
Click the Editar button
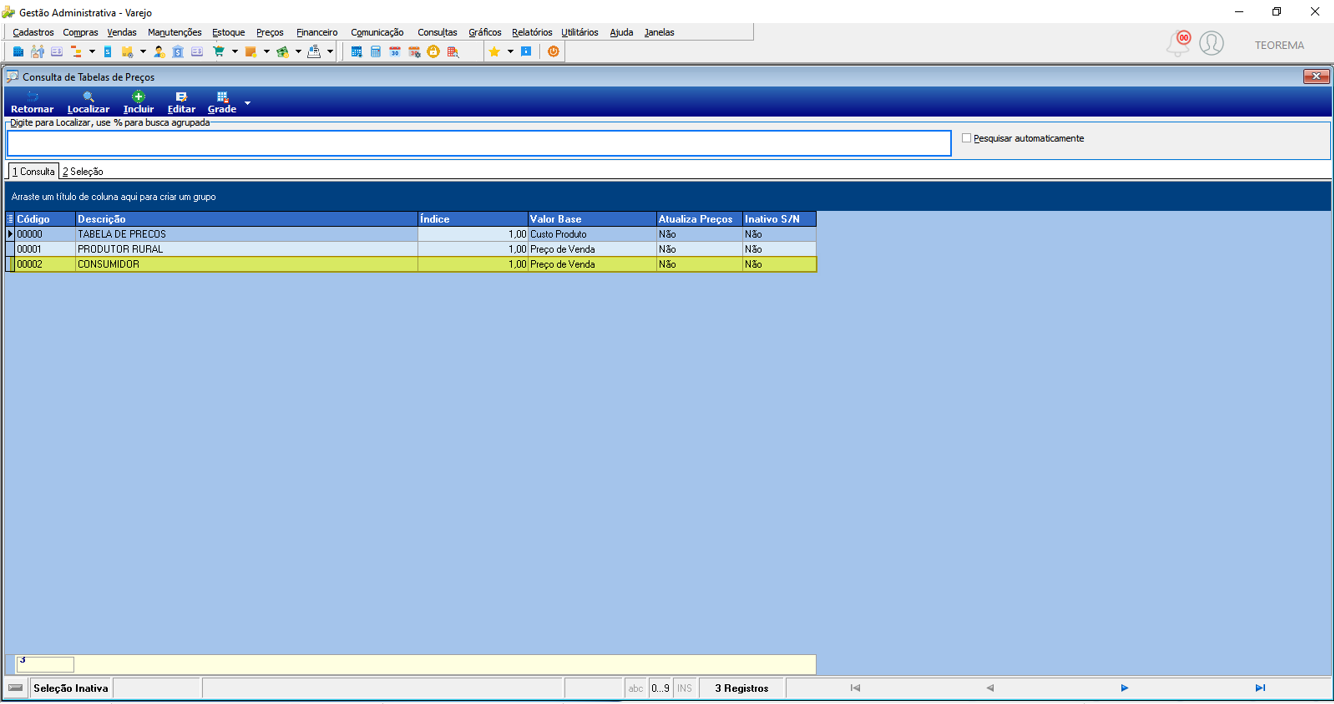(x=181, y=102)
